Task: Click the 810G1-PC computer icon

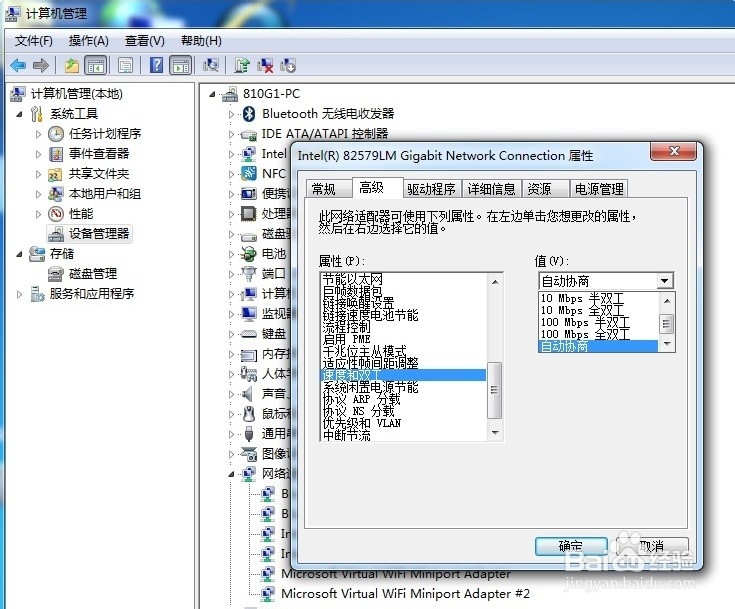Action: coord(230,94)
